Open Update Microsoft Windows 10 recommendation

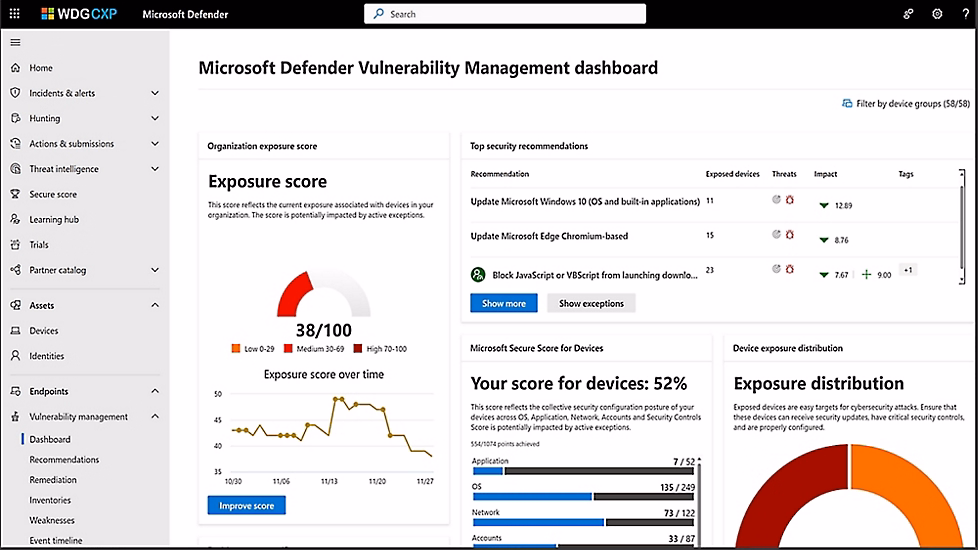pyautogui.click(x=585, y=201)
